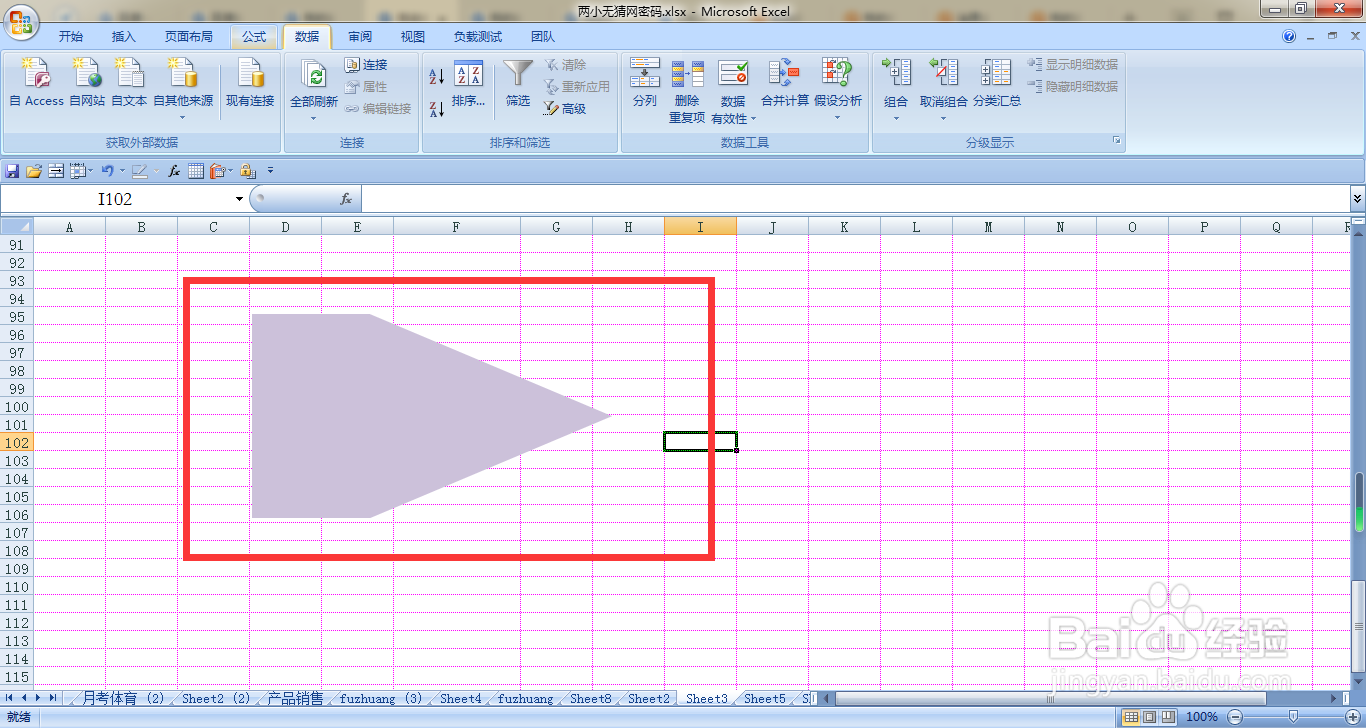Switch to the Home (开始) tab
Screen dimensions: 1366x728
pyautogui.click(x=71, y=37)
